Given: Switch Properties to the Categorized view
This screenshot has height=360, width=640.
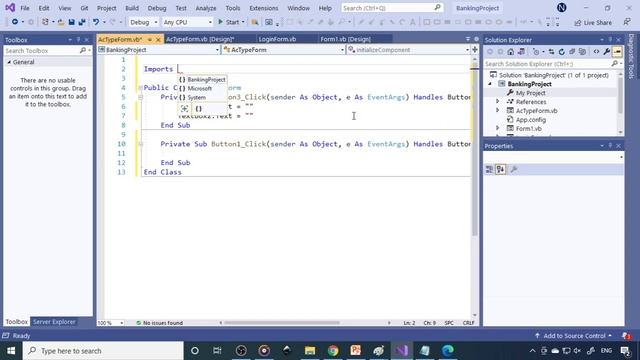Looking at the screenshot, I should 489,169.
